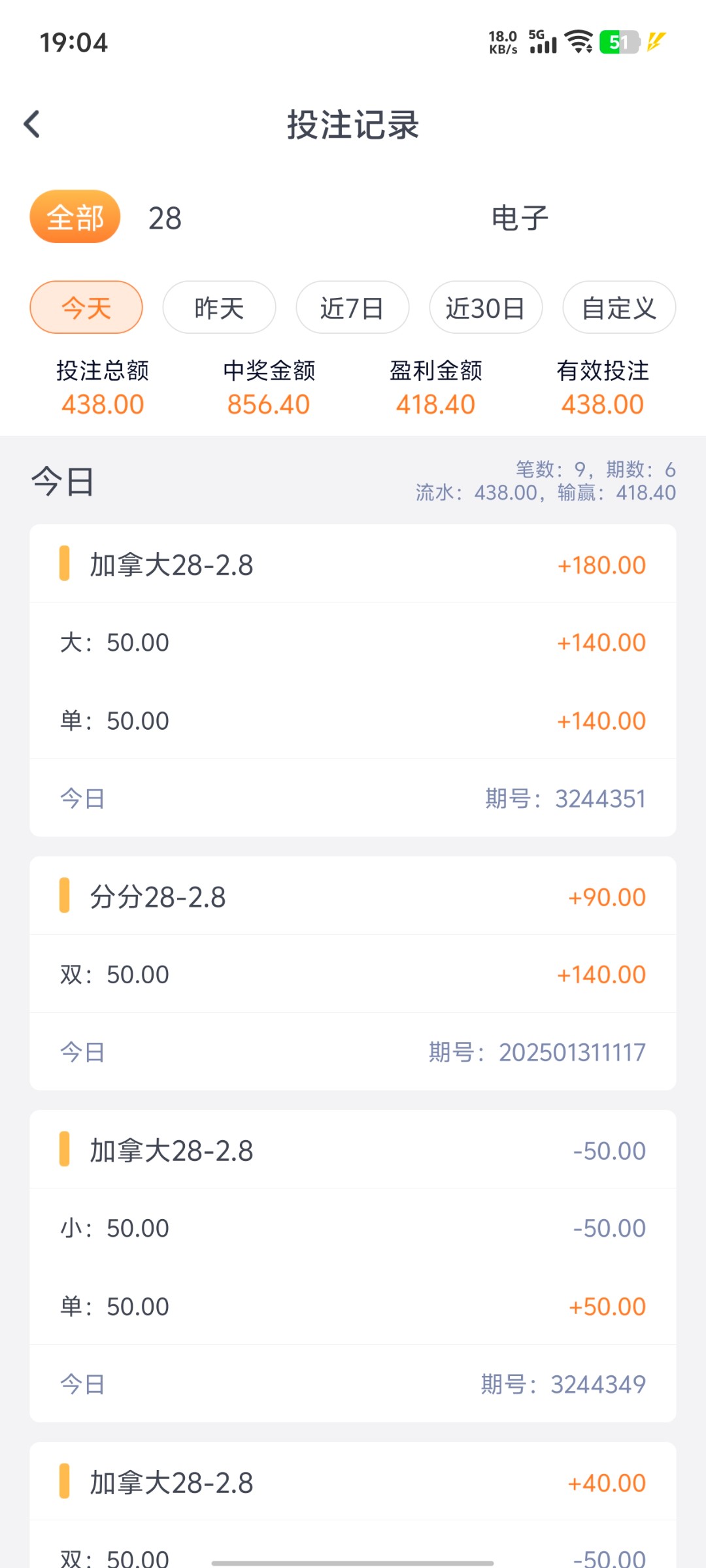Screen dimensions: 706x1568
Task: Tap the yellow charging bolt icon
Action: pyautogui.click(x=656, y=42)
